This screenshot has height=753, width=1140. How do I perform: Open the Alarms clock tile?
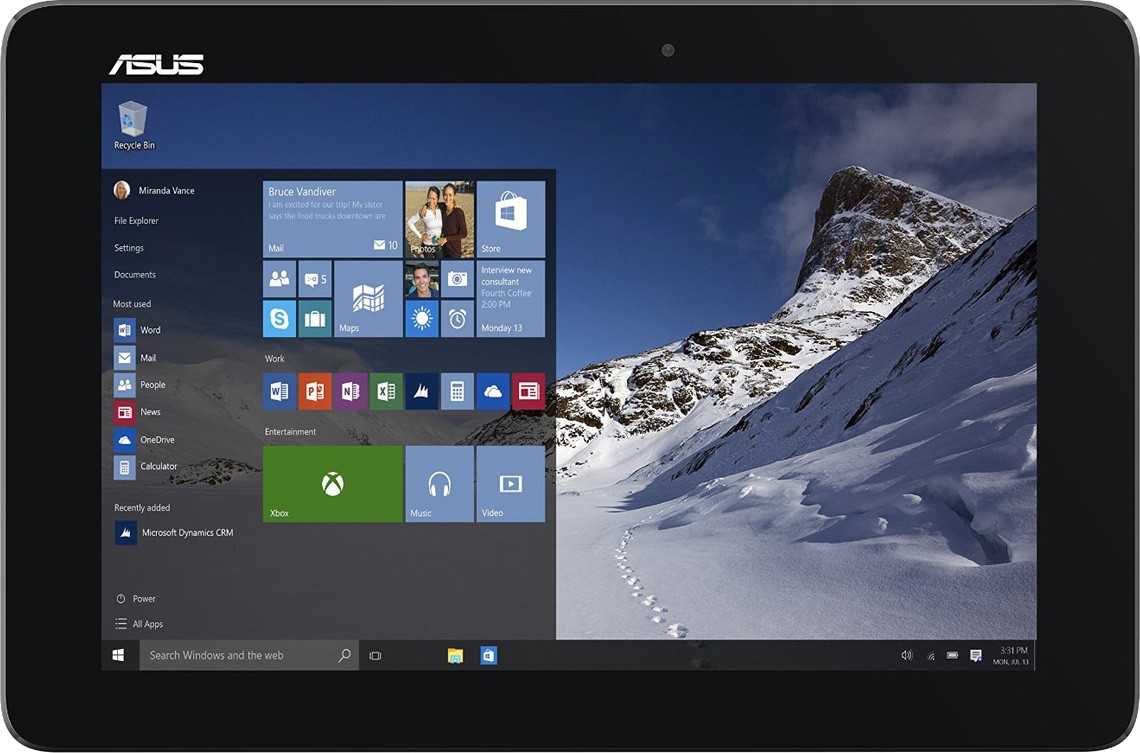(458, 319)
